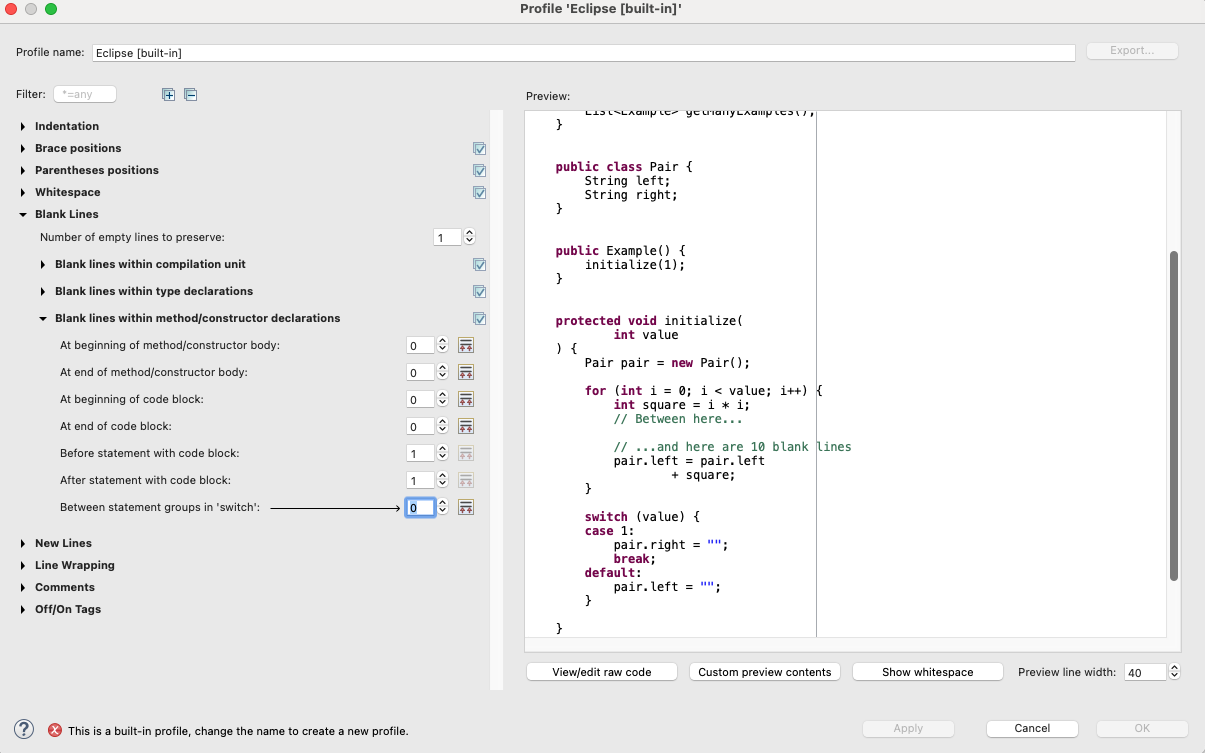Click the Show whitespace button
Image resolution: width=1205 pixels, height=753 pixels.
[x=928, y=672]
